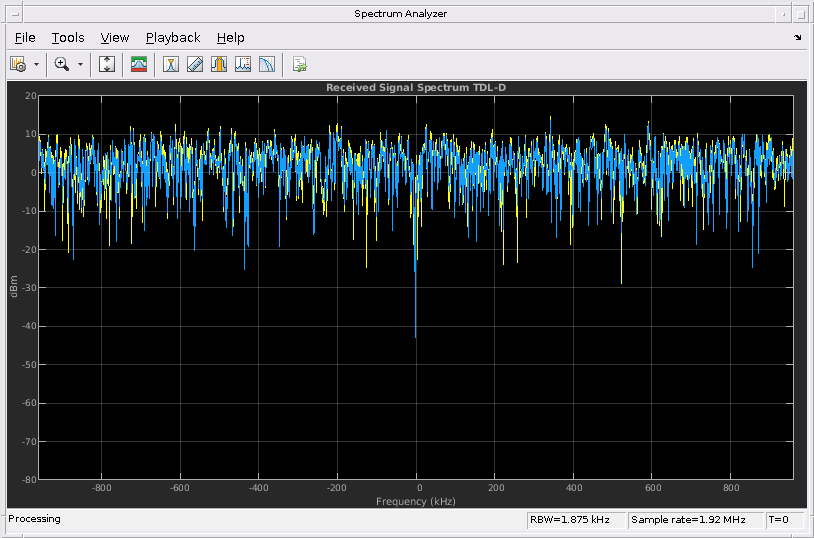This screenshot has height=538, width=814.
Task: Open the blue-curves CCDF Measurements icon
Action: point(267,64)
